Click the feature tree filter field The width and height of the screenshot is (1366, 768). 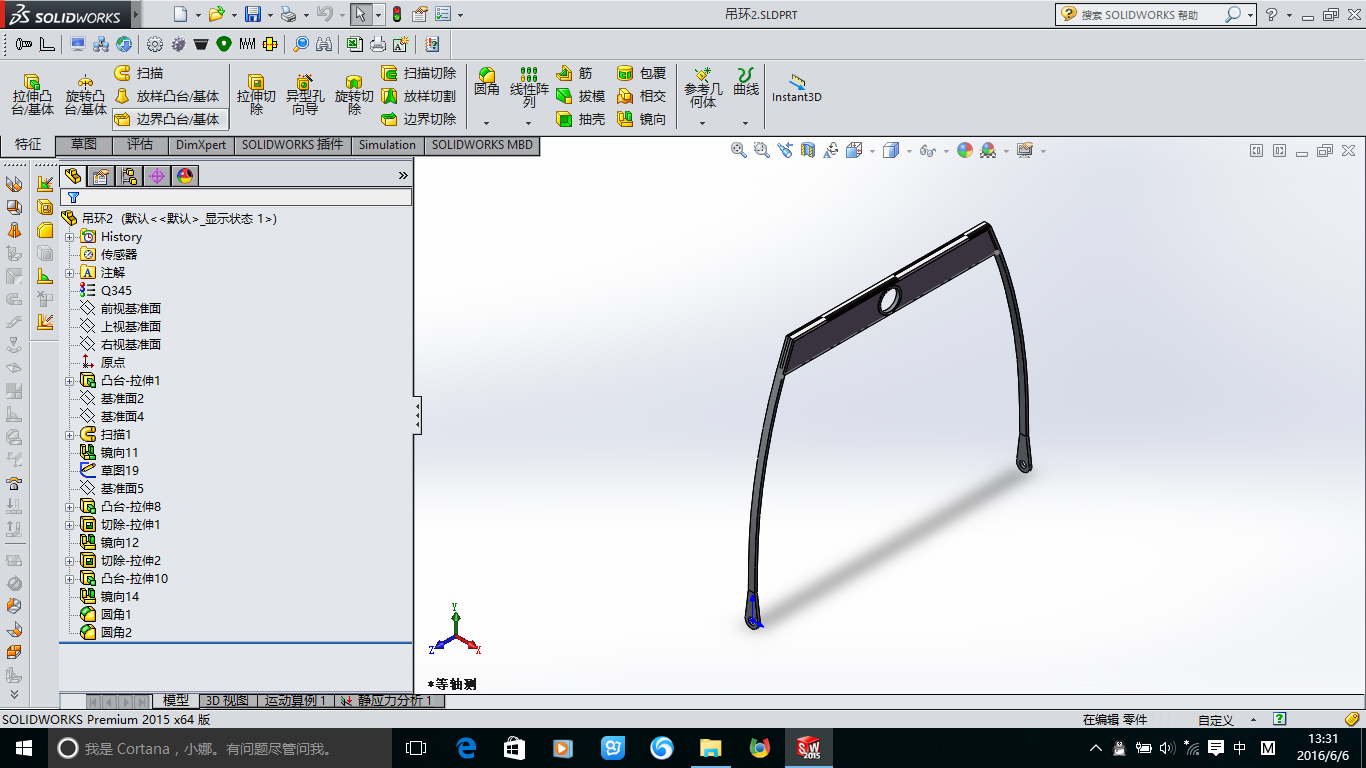tap(236, 198)
